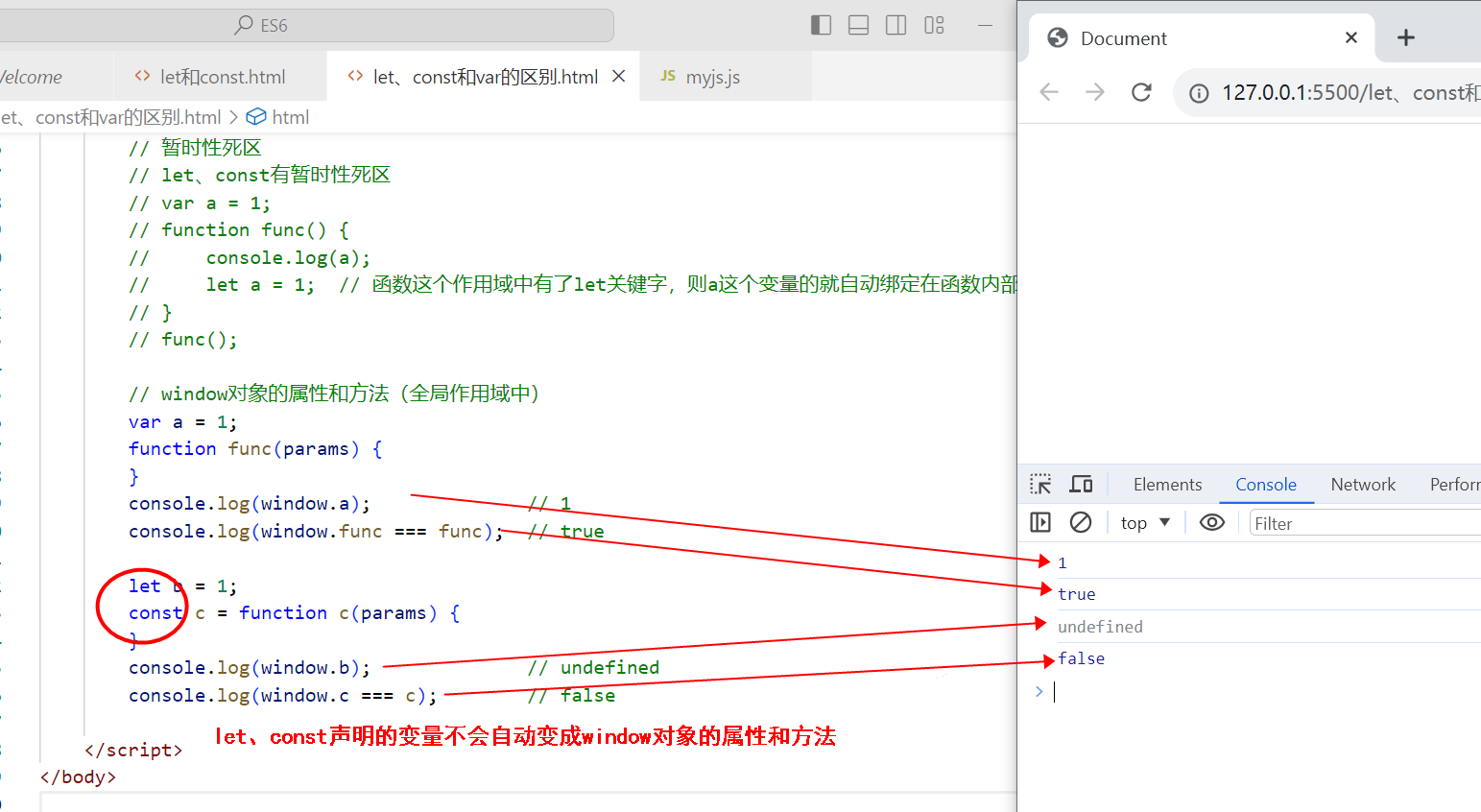Viewport: 1481px width, 812px height.
Task: Open the myjs.js tab
Action: click(712, 77)
